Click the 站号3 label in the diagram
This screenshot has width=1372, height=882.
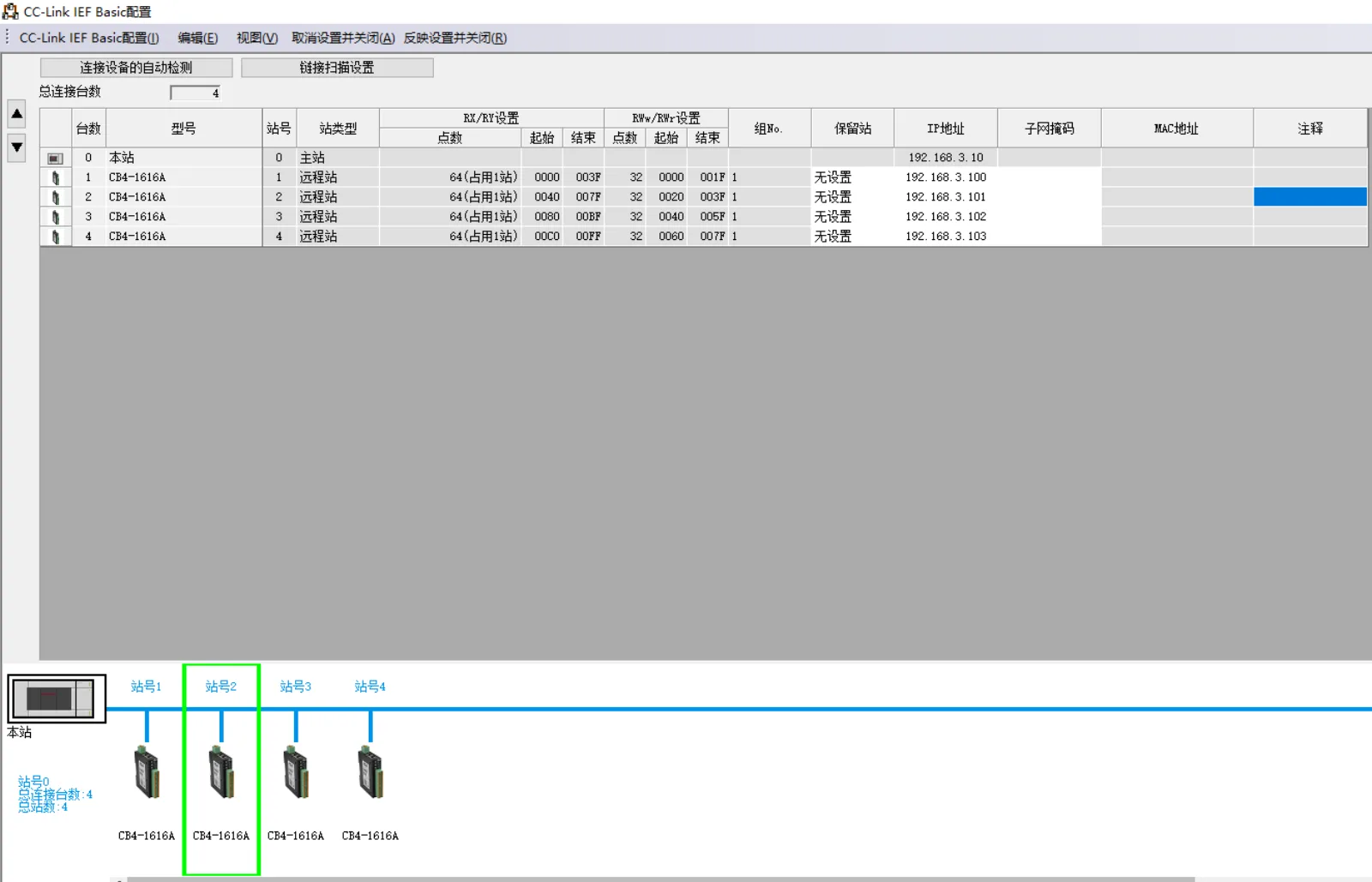(x=296, y=687)
